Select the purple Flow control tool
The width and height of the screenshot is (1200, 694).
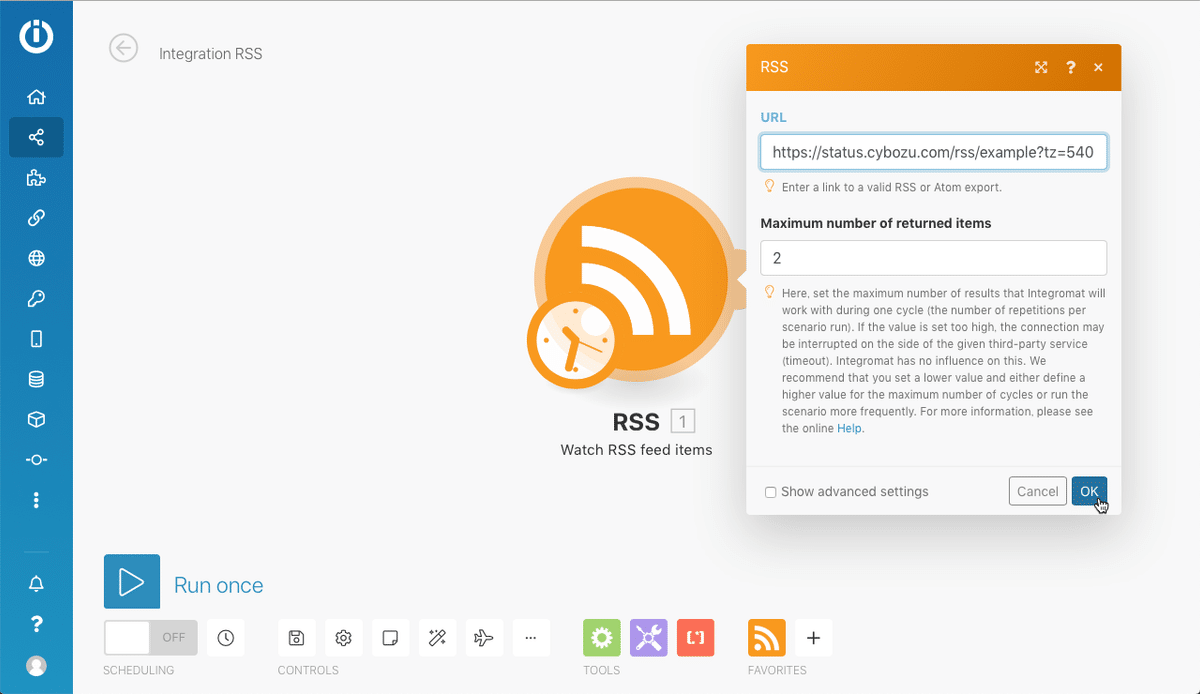[648, 637]
